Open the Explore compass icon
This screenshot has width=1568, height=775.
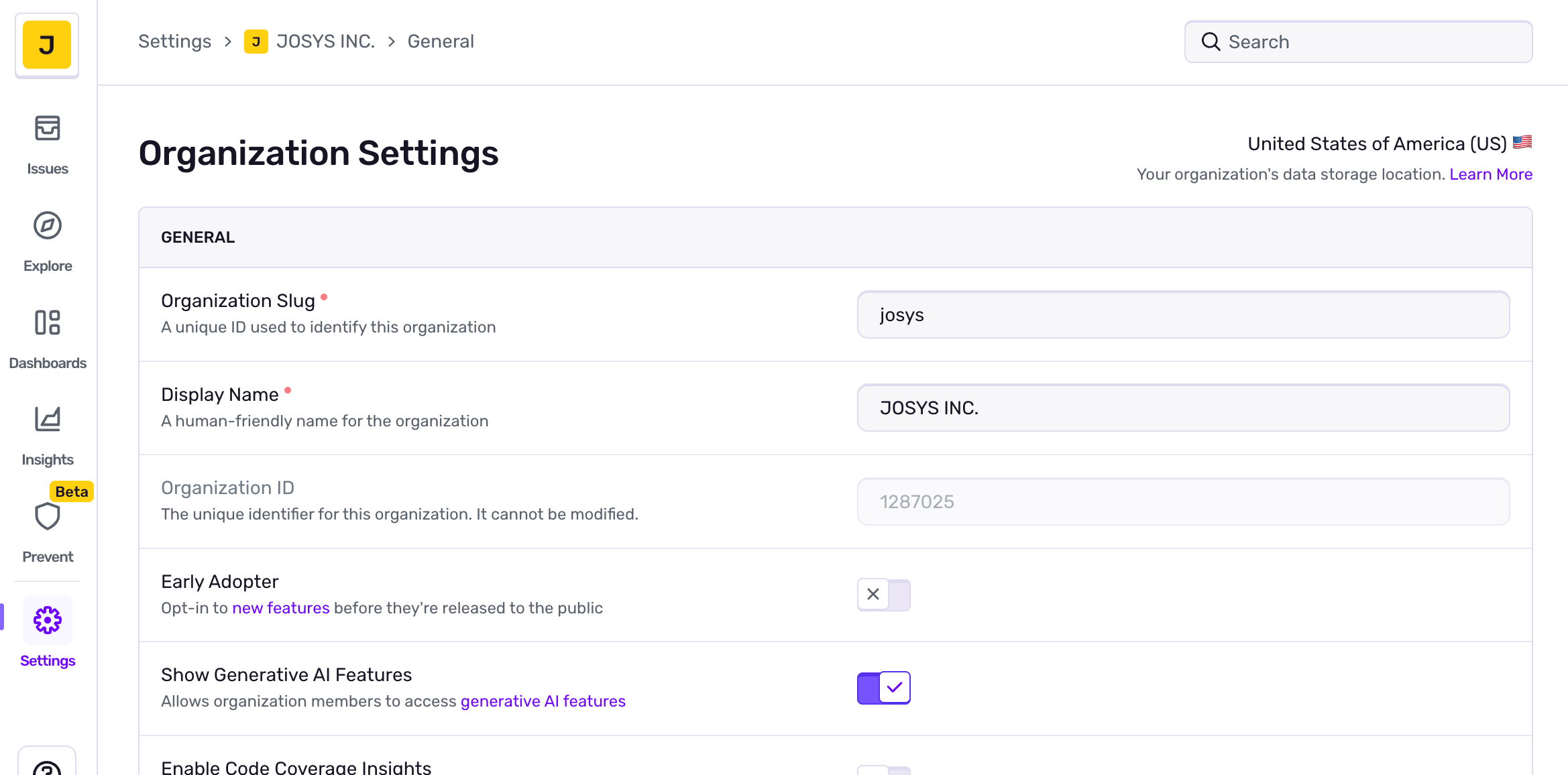point(47,225)
